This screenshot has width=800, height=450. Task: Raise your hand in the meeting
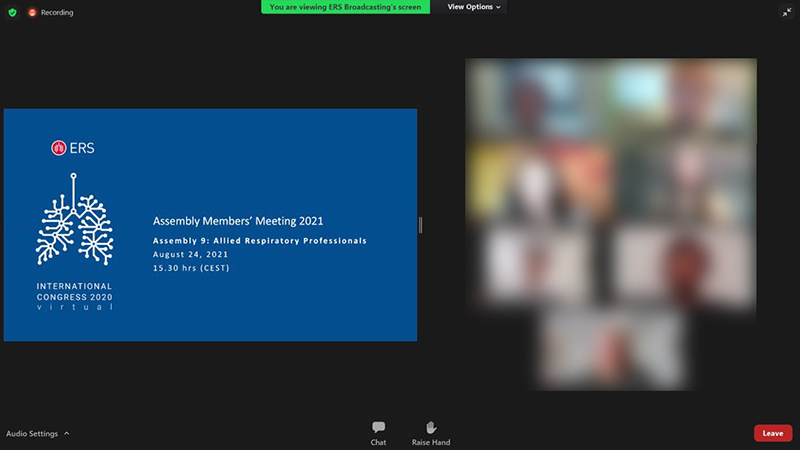pyautogui.click(x=431, y=433)
